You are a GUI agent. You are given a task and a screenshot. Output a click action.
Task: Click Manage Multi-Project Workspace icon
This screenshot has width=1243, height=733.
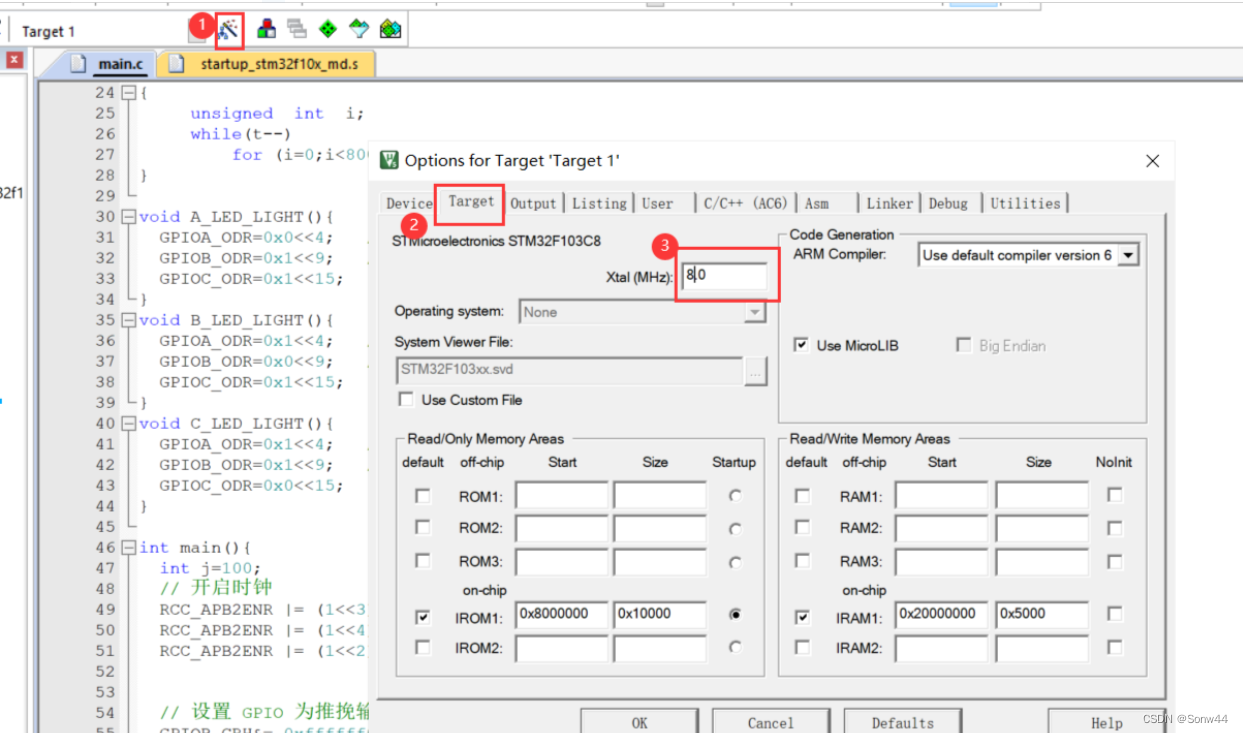click(x=297, y=29)
